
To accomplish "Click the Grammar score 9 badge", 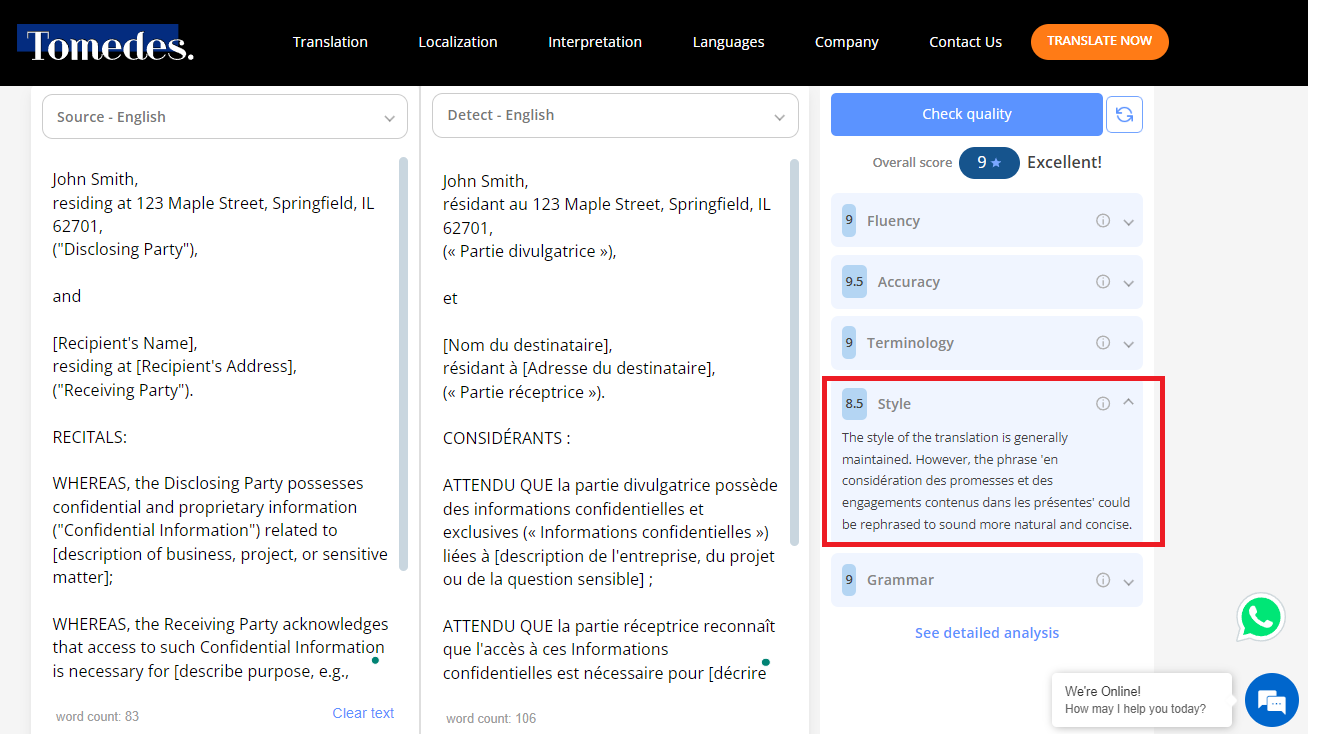I will (x=849, y=580).
